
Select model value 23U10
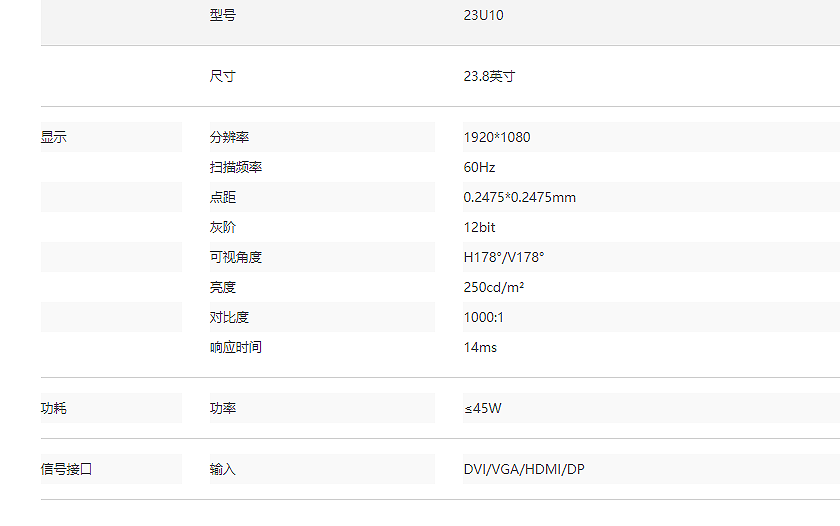point(483,15)
